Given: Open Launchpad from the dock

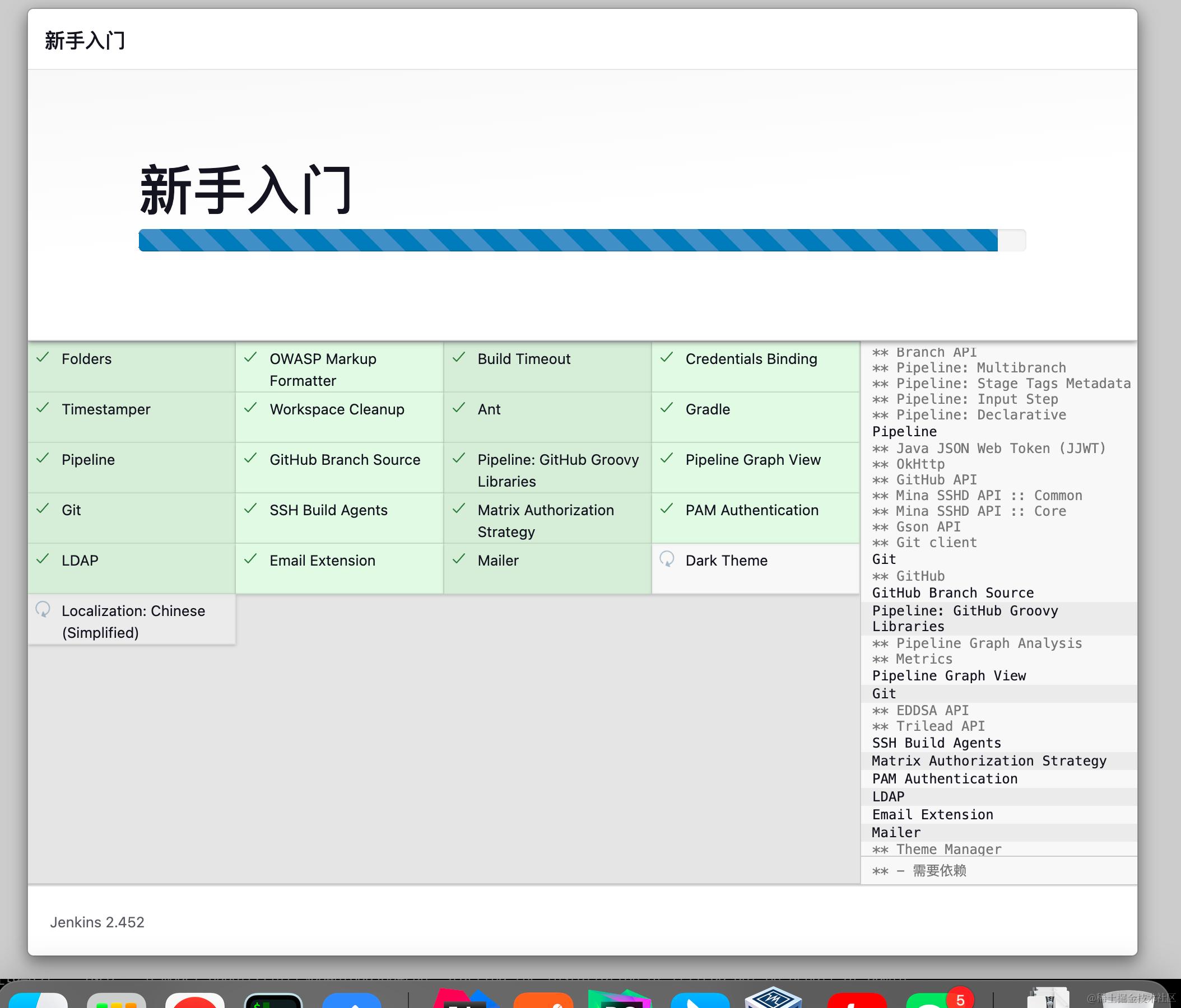Looking at the screenshot, I should (117, 1001).
